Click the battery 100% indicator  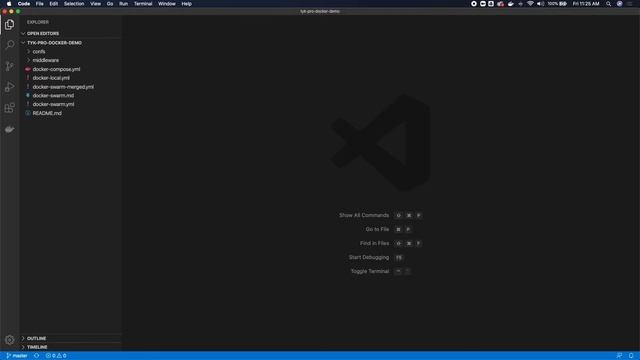(557, 4)
